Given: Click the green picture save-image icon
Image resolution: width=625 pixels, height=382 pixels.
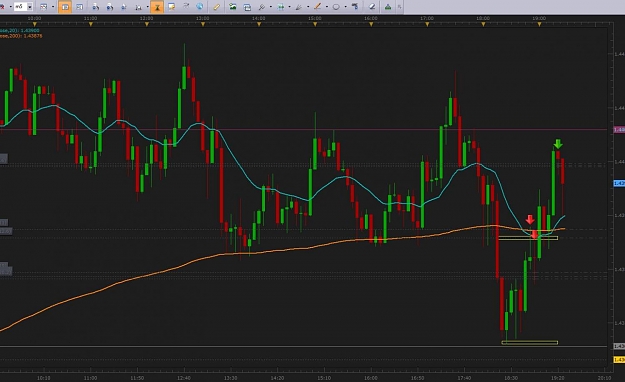Looking at the screenshot, I should point(233,7).
